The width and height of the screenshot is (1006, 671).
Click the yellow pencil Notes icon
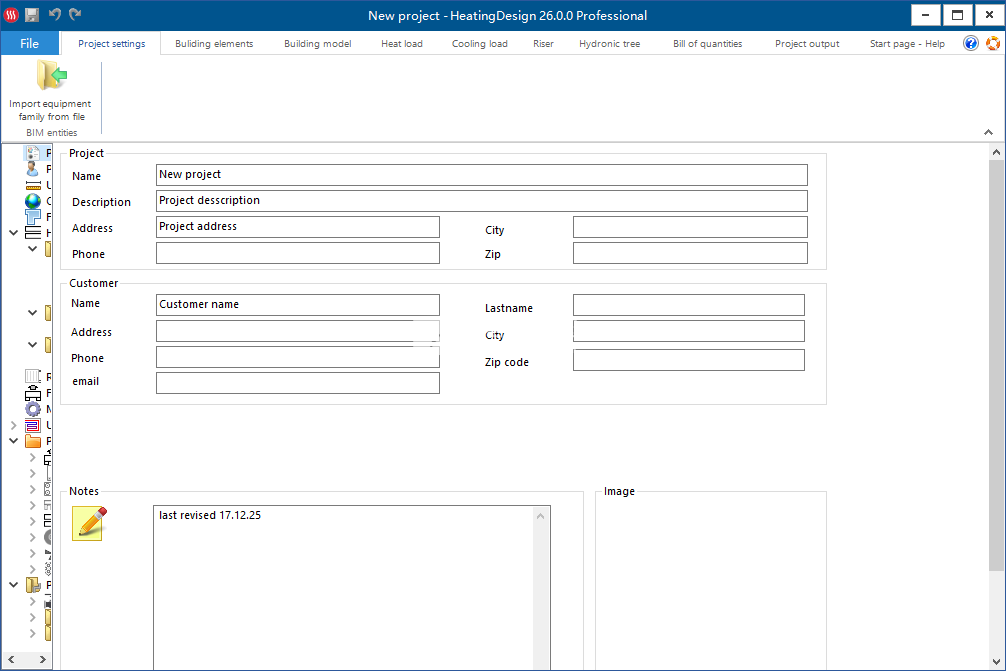pos(89,523)
